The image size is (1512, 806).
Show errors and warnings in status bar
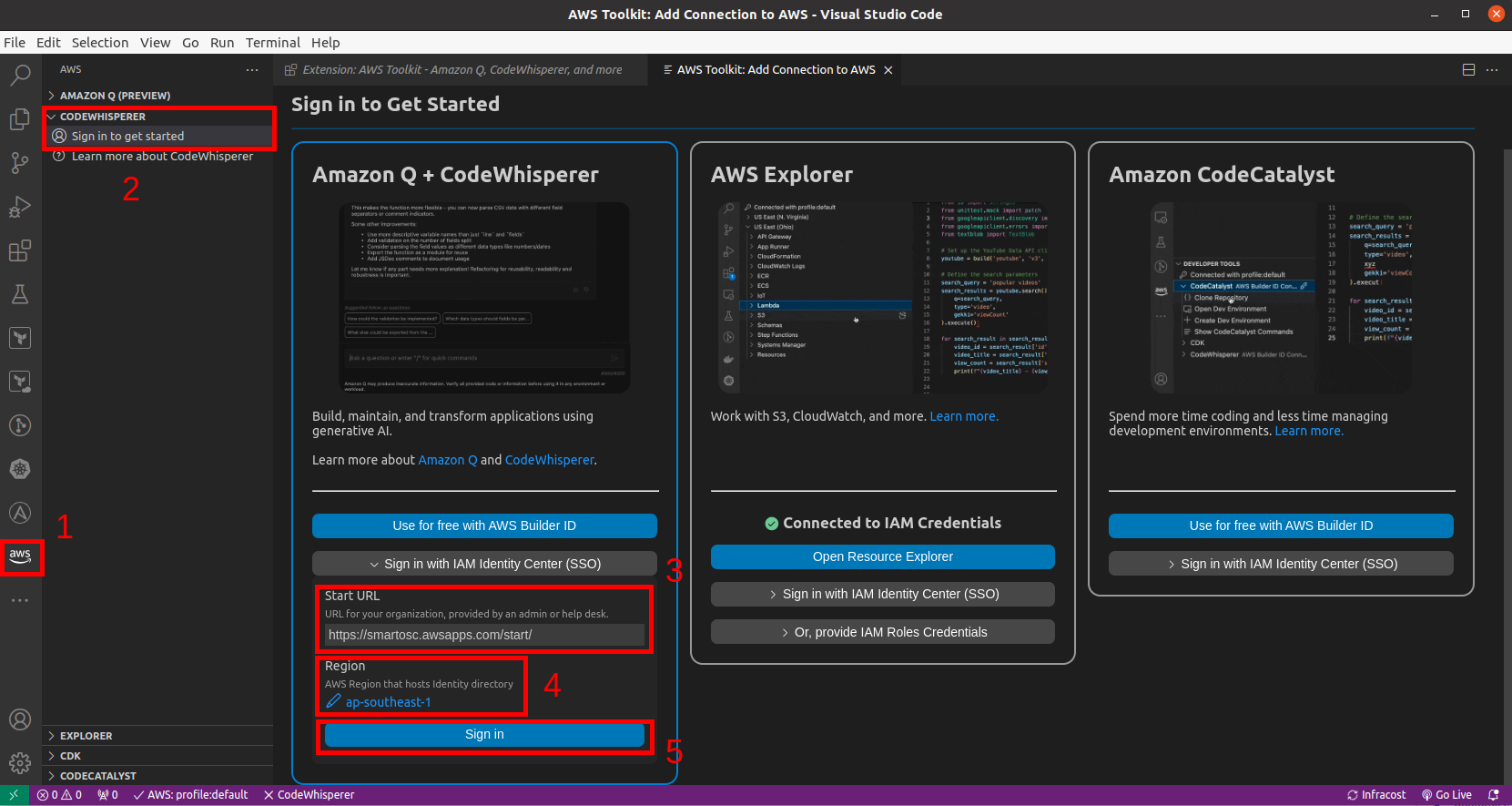(59, 795)
